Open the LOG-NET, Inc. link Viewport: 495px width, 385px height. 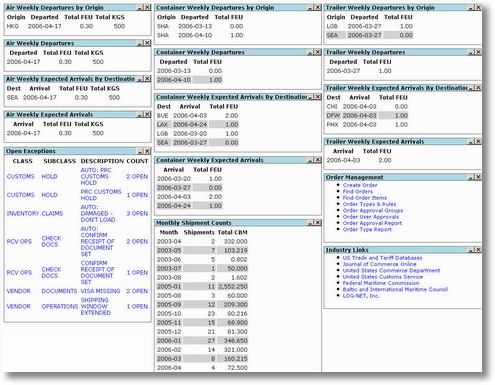point(361,296)
